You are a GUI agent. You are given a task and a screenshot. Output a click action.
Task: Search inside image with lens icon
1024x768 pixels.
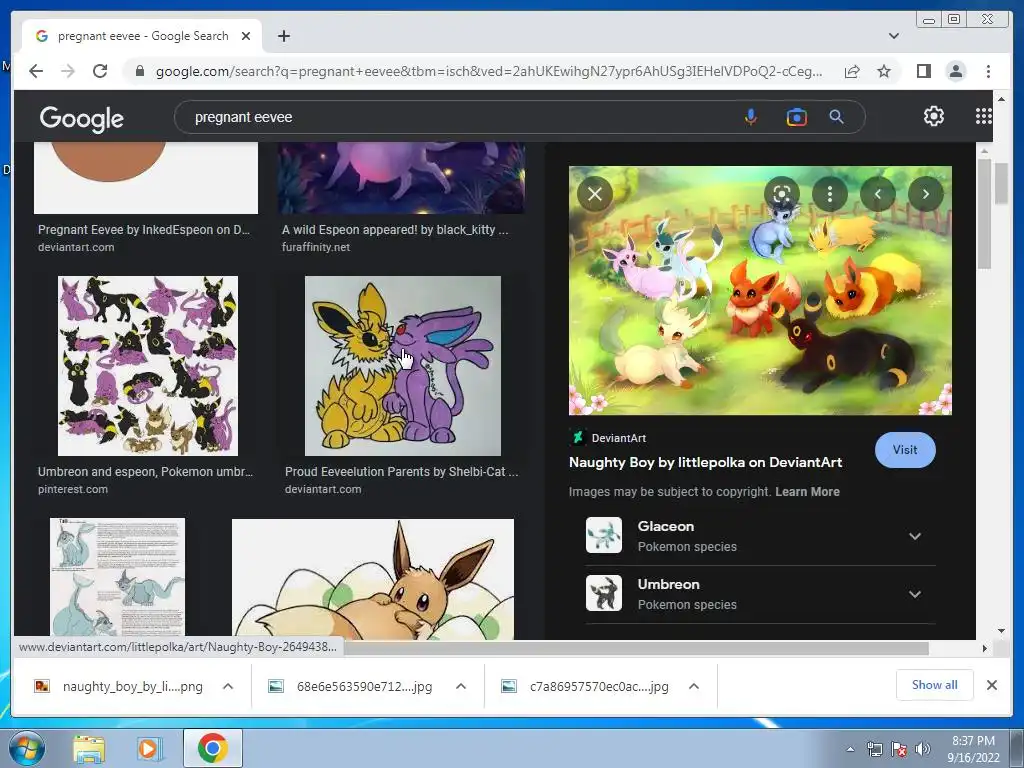pyautogui.click(x=782, y=194)
